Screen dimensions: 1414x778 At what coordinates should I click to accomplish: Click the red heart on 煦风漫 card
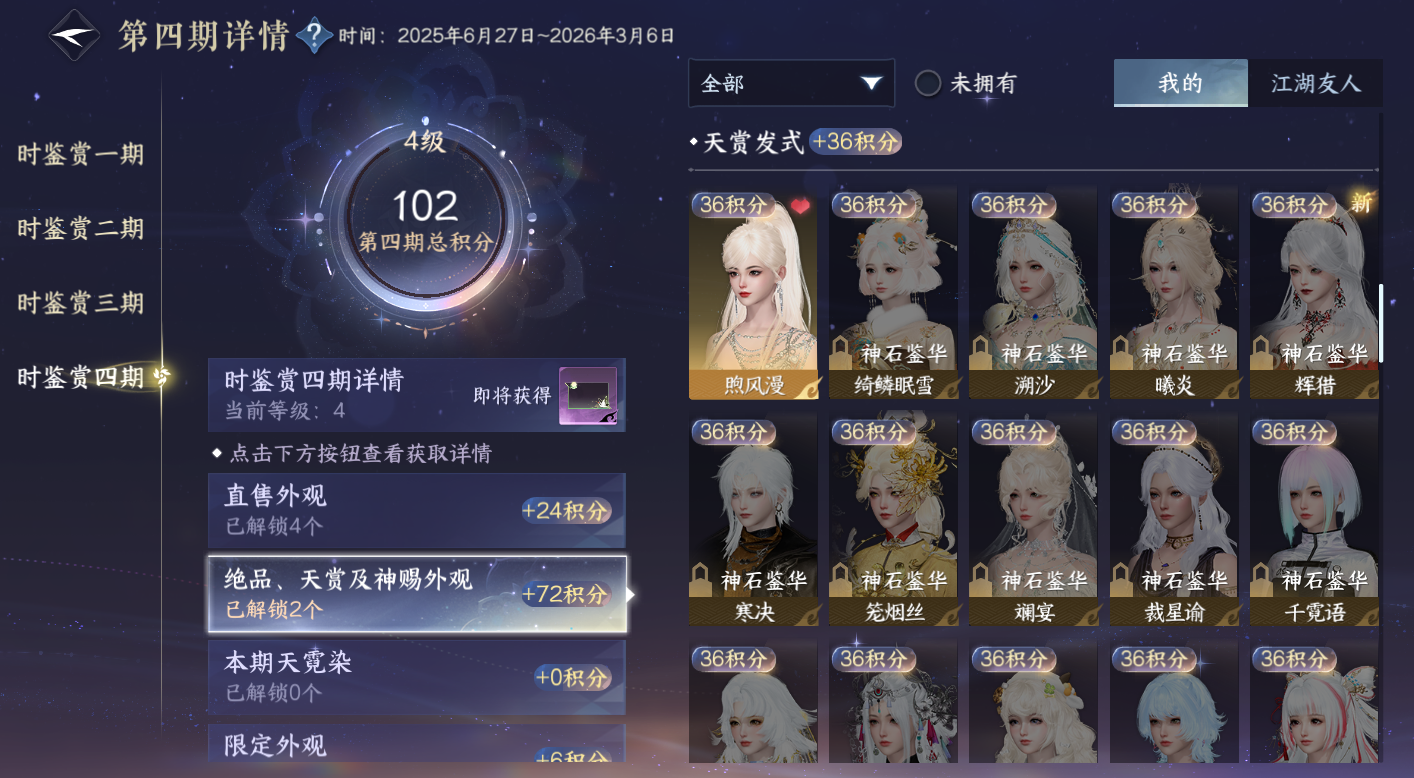point(800,206)
